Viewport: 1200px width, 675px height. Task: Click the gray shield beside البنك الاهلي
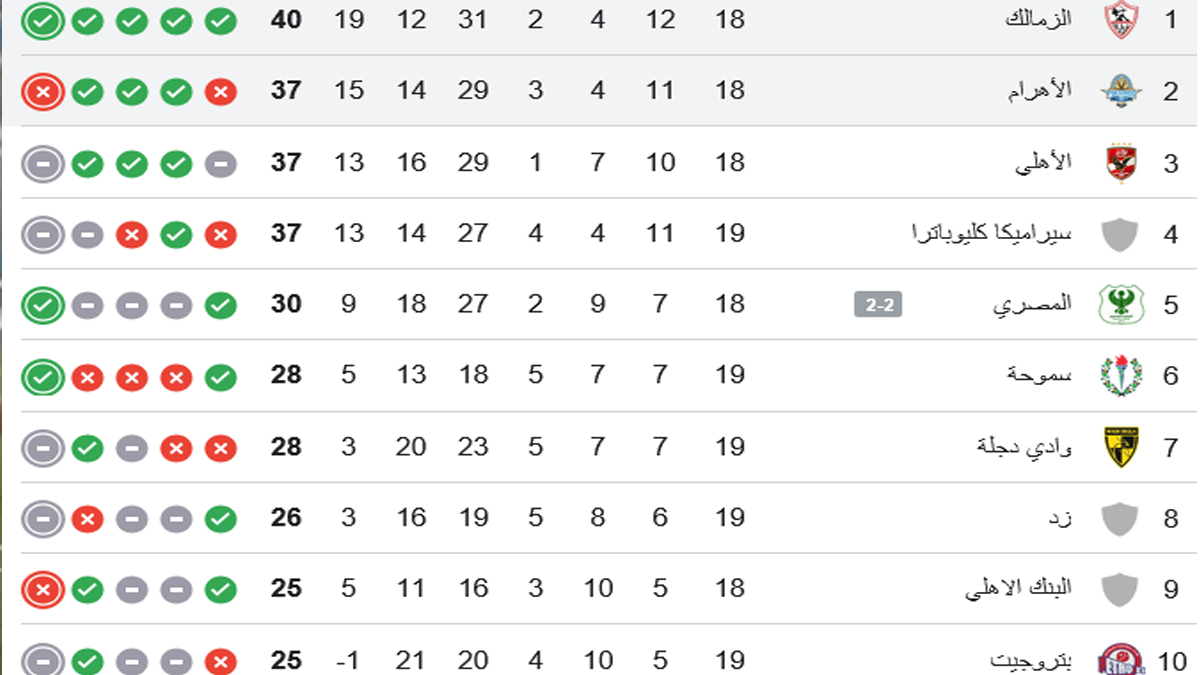[x=1120, y=589]
